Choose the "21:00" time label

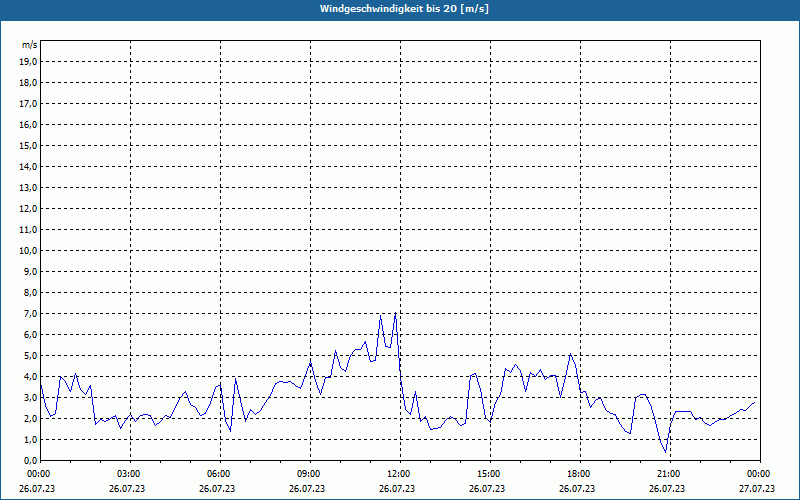point(670,474)
